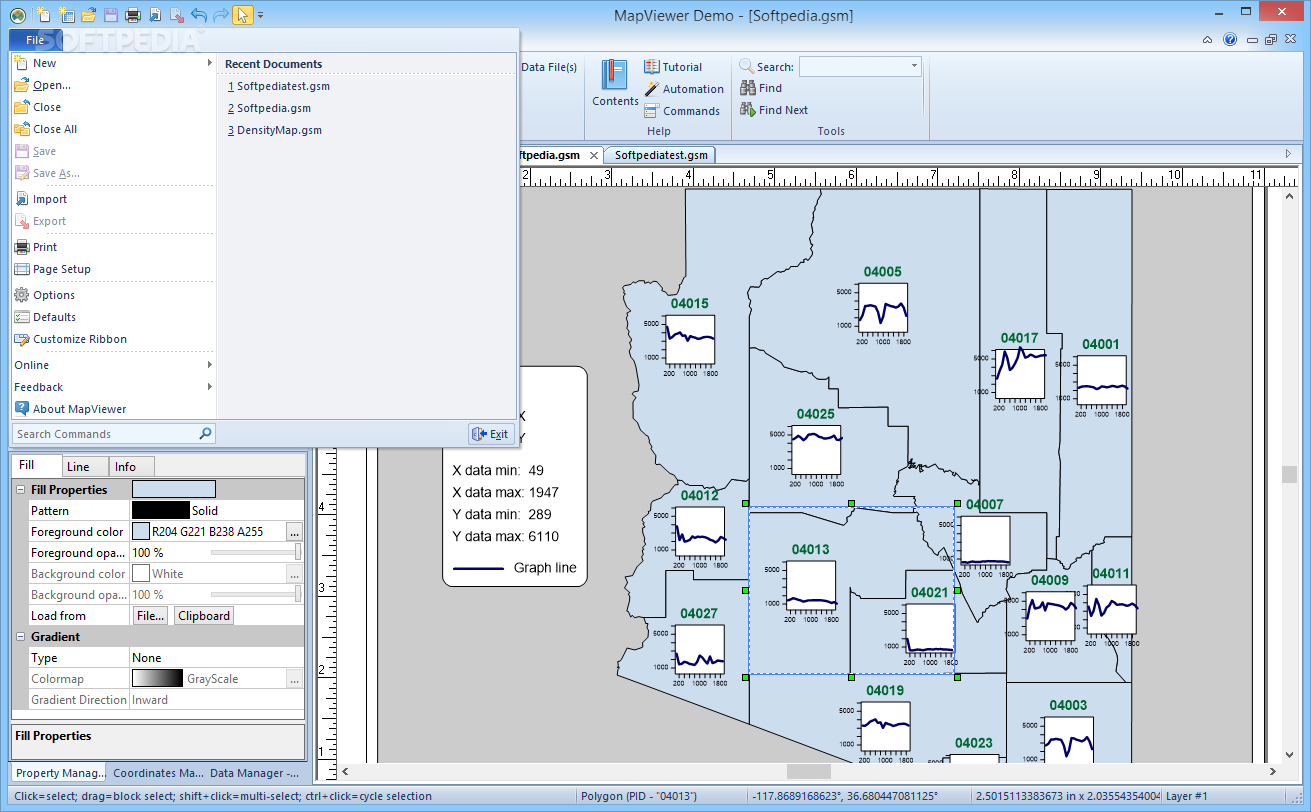Viewport: 1311px width, 812px height.
Task: Select Close in the File menu
Action: pyautogui.click(x=113, y=107)
